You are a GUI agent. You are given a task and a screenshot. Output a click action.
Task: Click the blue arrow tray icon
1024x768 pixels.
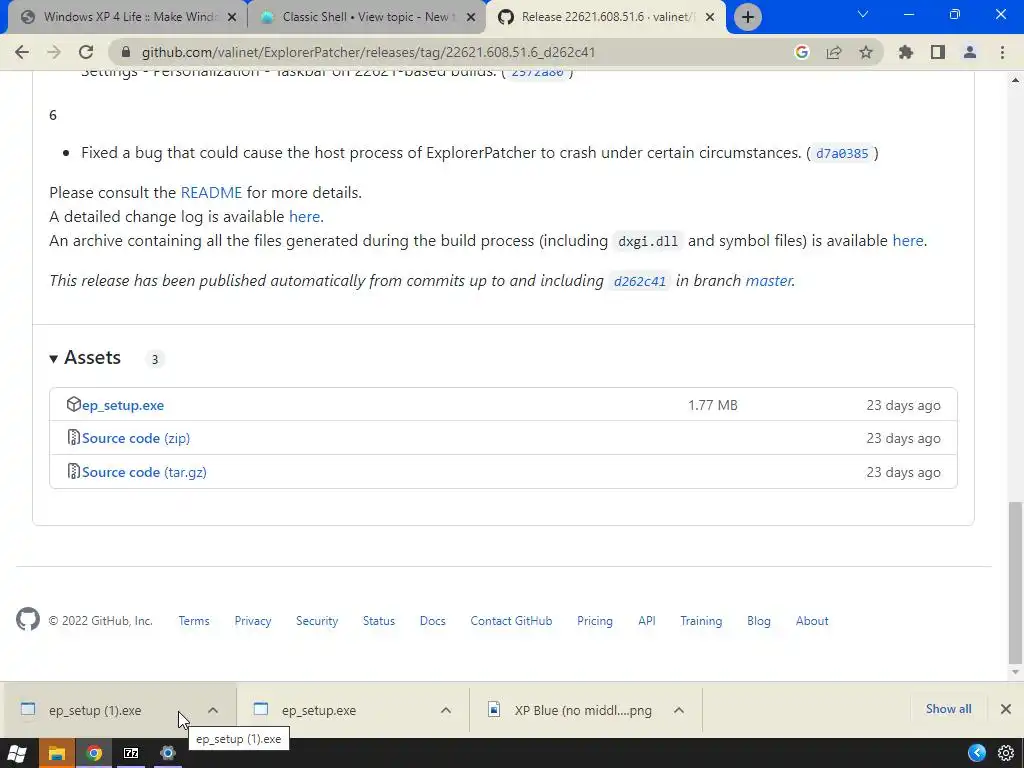[x=977, y=753]
